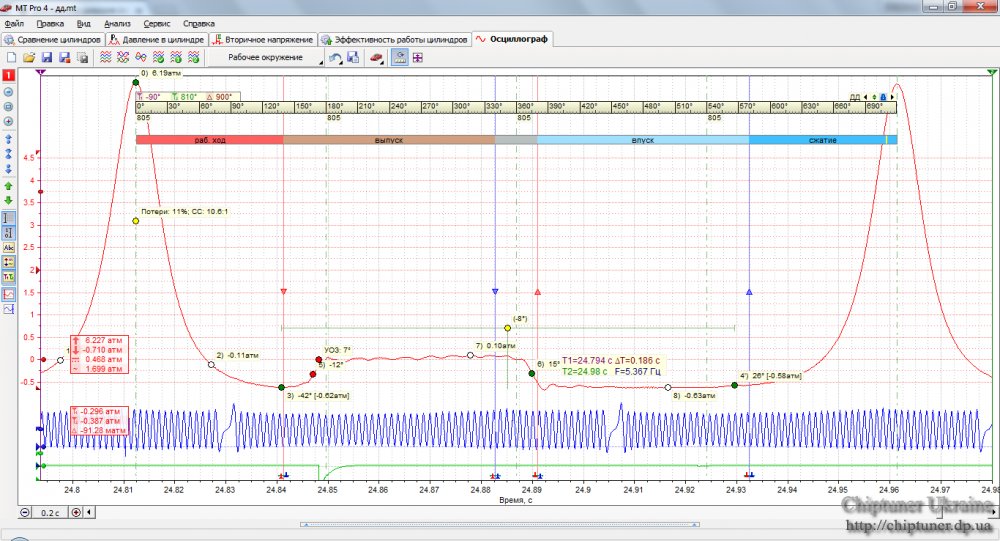
Task: Click the undo arrow dropdown icon
Action: coord(335,57)
